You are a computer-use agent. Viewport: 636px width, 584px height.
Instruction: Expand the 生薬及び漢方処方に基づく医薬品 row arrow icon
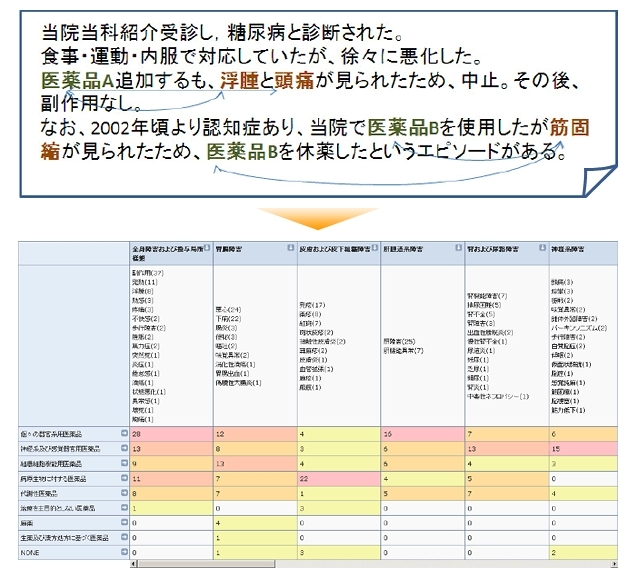pyautogui.click(x=124, y=537)
